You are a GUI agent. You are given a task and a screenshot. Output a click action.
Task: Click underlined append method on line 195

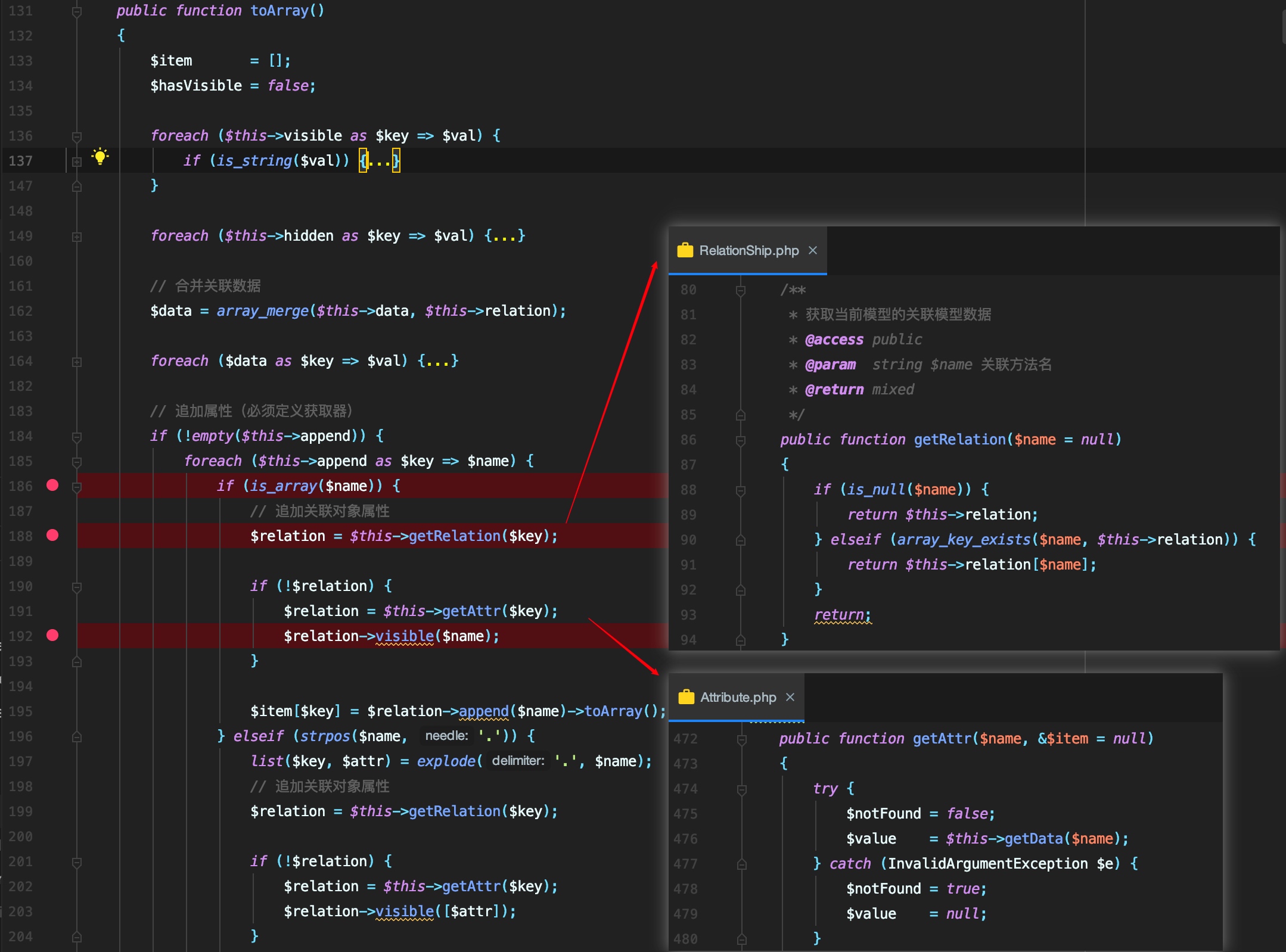(x=484, y=711)
